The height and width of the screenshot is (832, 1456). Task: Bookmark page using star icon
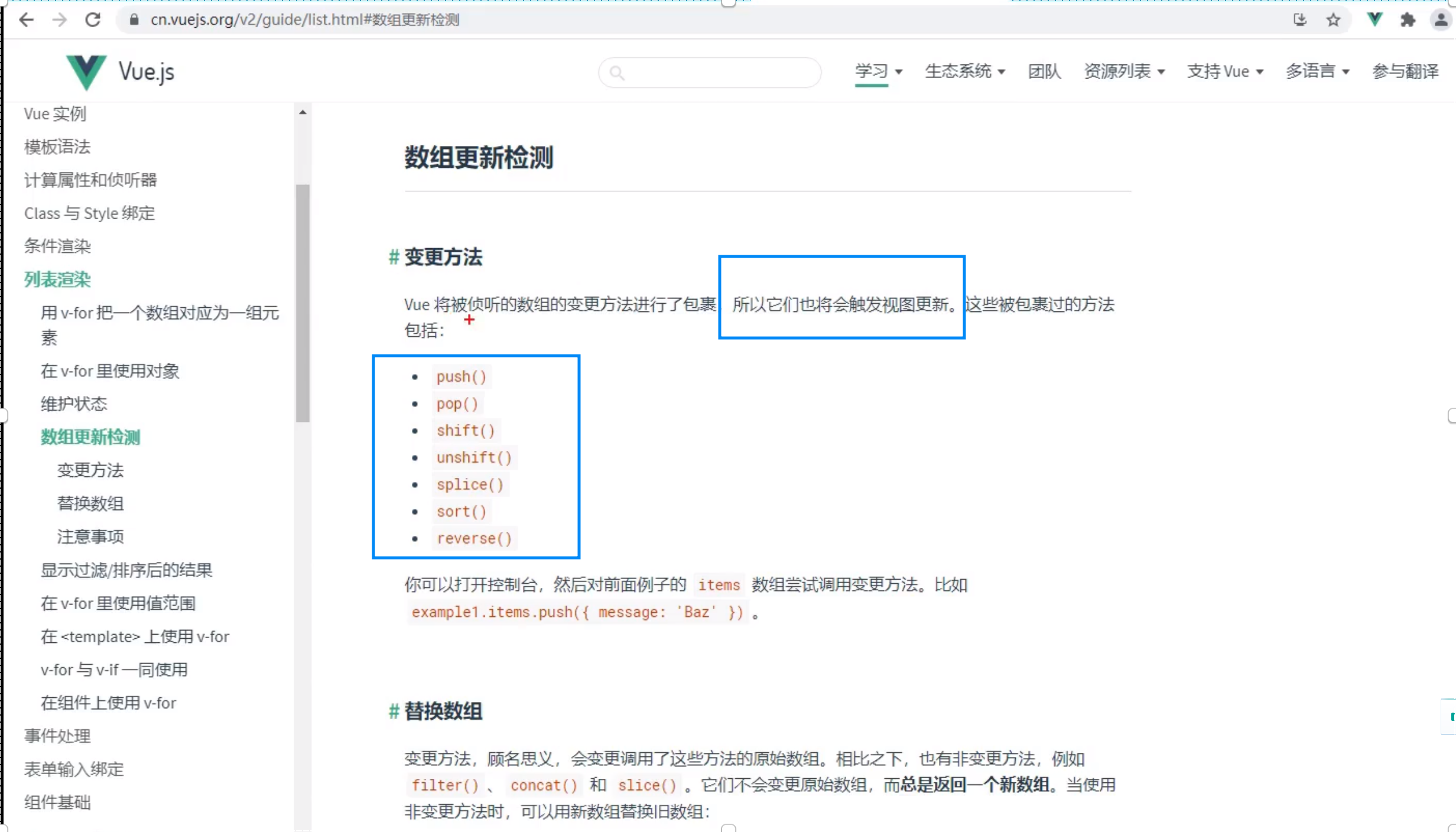click(x=1333, y=20)
